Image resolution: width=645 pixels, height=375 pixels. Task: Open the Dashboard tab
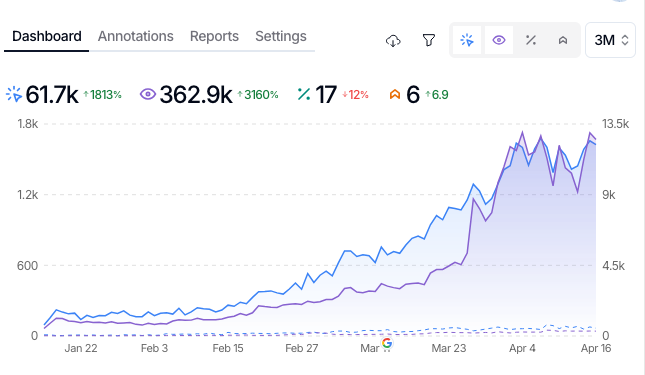(x=46, y=36)
